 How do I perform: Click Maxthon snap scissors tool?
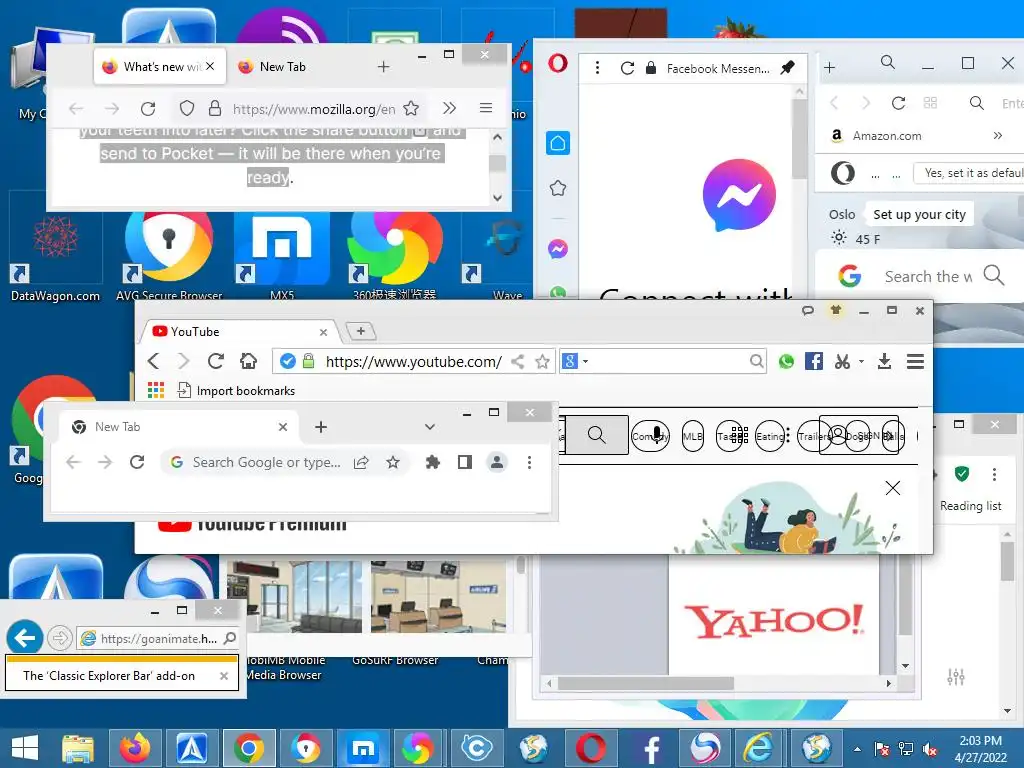[842, 361]
